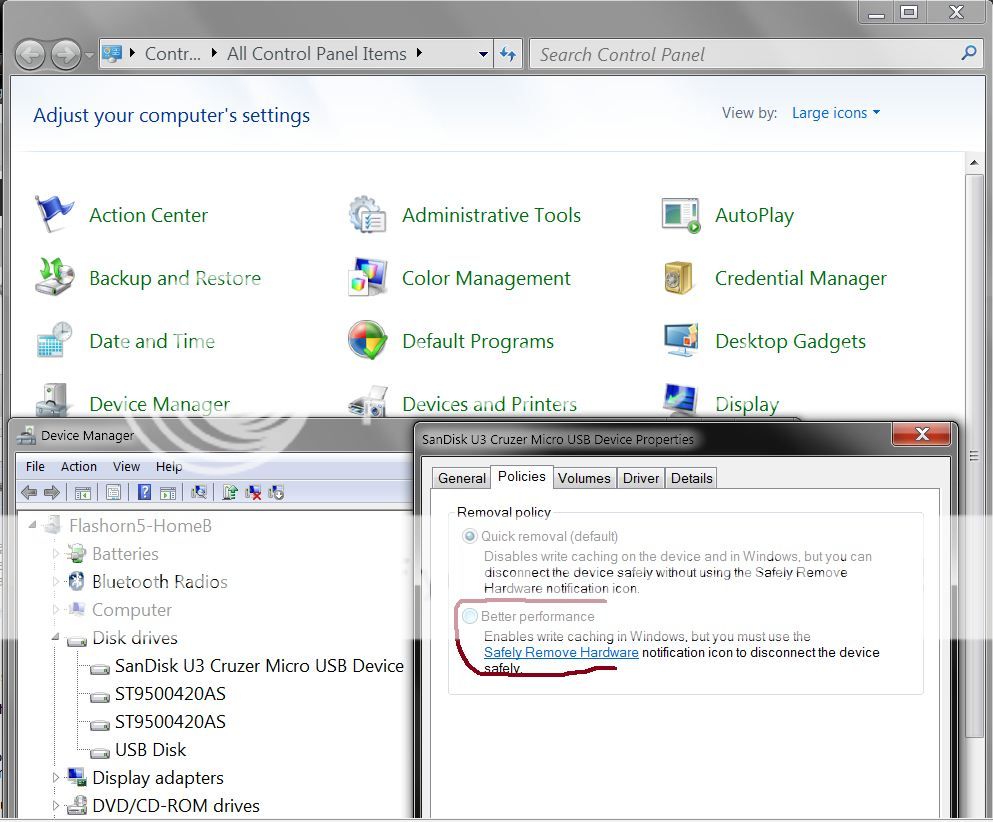Click Scan for hardware changes icon
Screen dimensions: 993x822
(x=199, y=492)
